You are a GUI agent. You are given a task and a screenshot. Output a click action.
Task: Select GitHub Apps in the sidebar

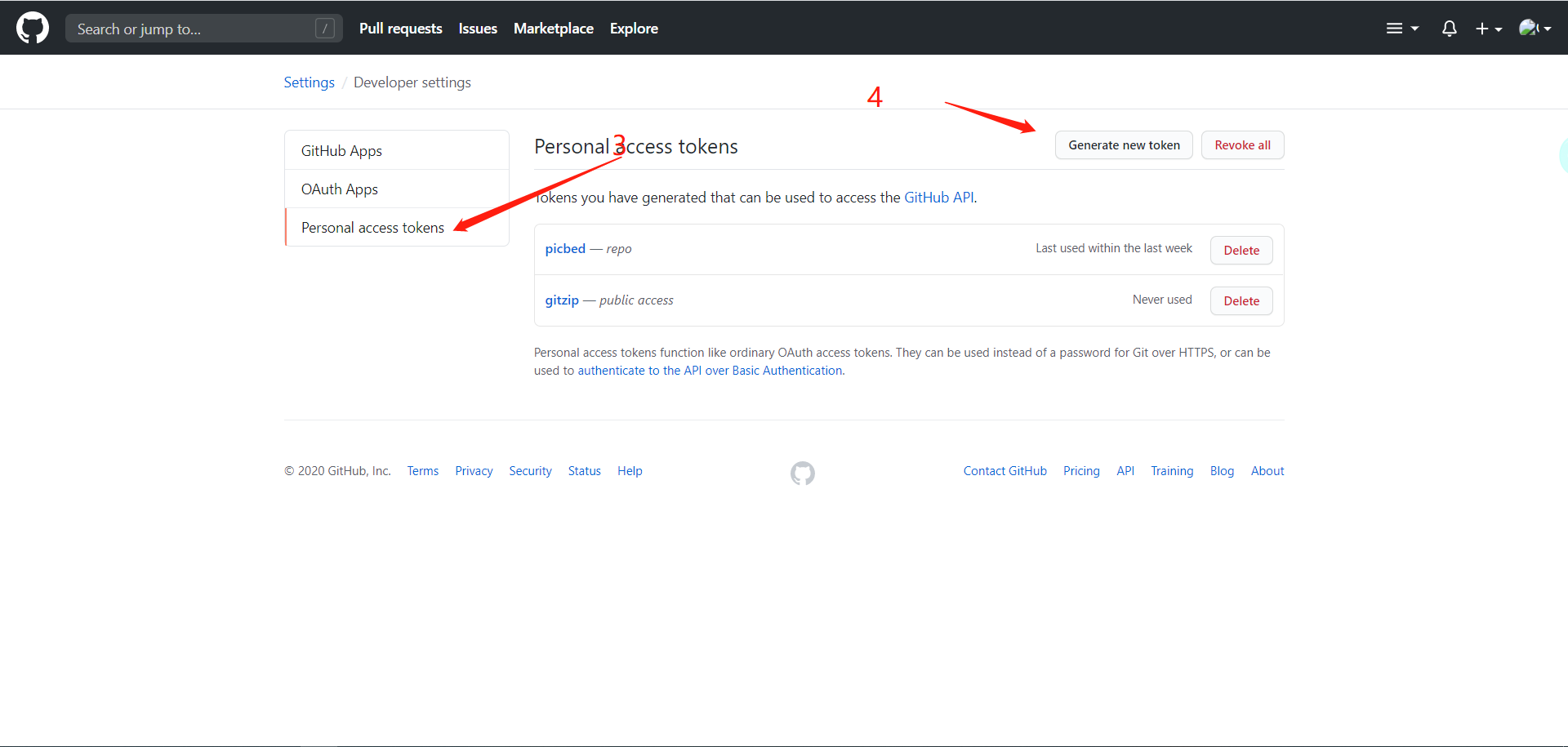click(x=397, y=150)
